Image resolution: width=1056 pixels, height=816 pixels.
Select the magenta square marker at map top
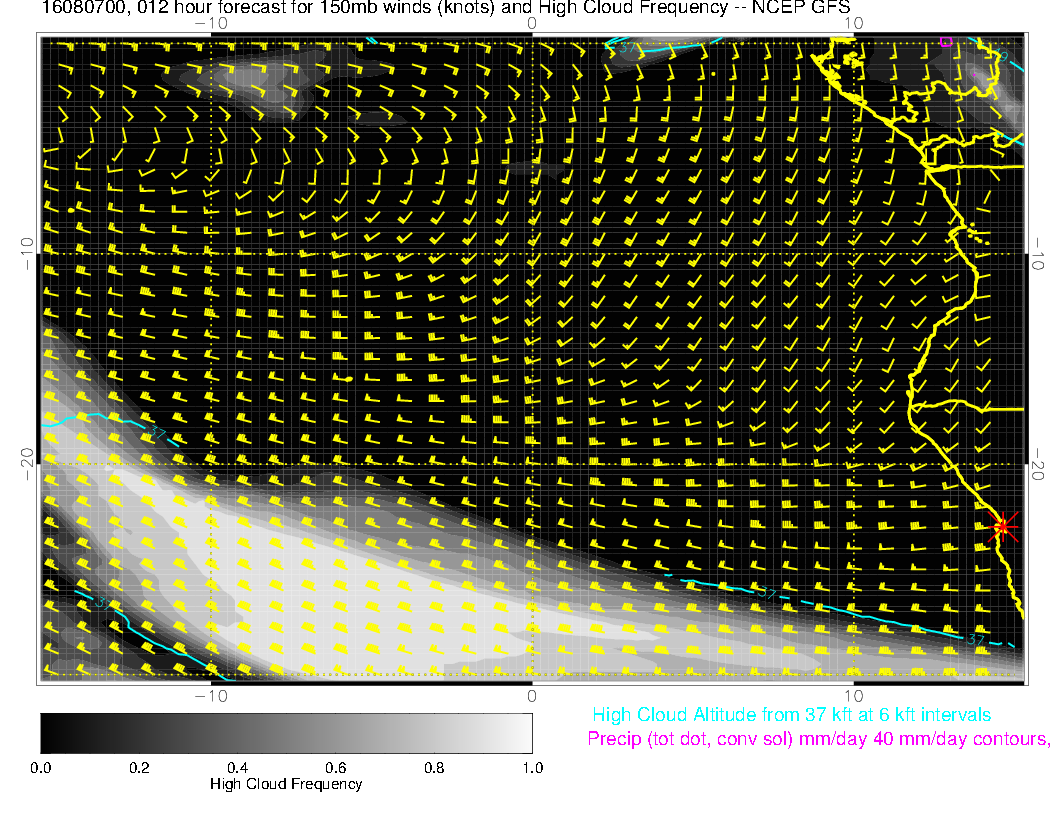(x=946, y=41)
